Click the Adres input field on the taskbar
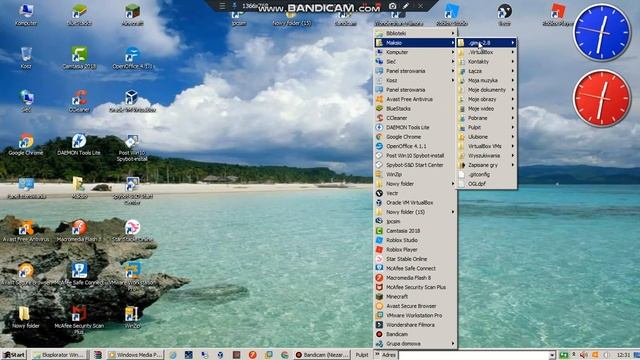 coord(473,355)
